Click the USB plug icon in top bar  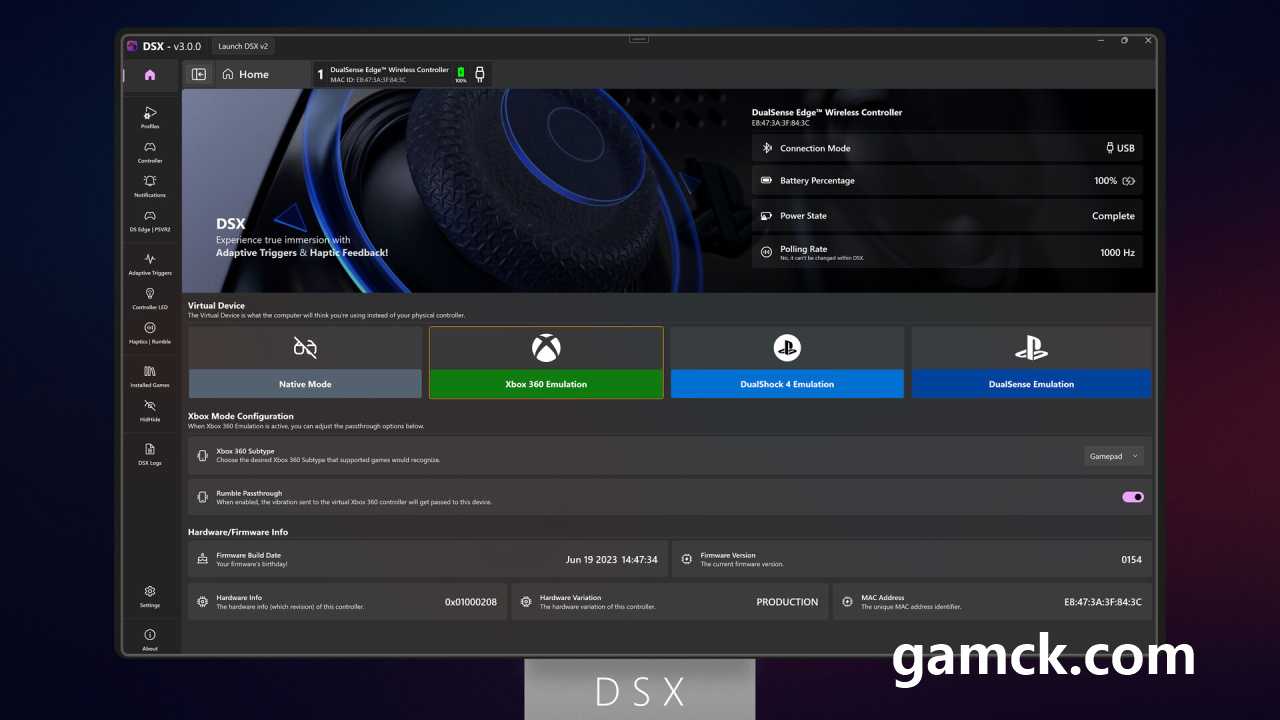(480, 73)
